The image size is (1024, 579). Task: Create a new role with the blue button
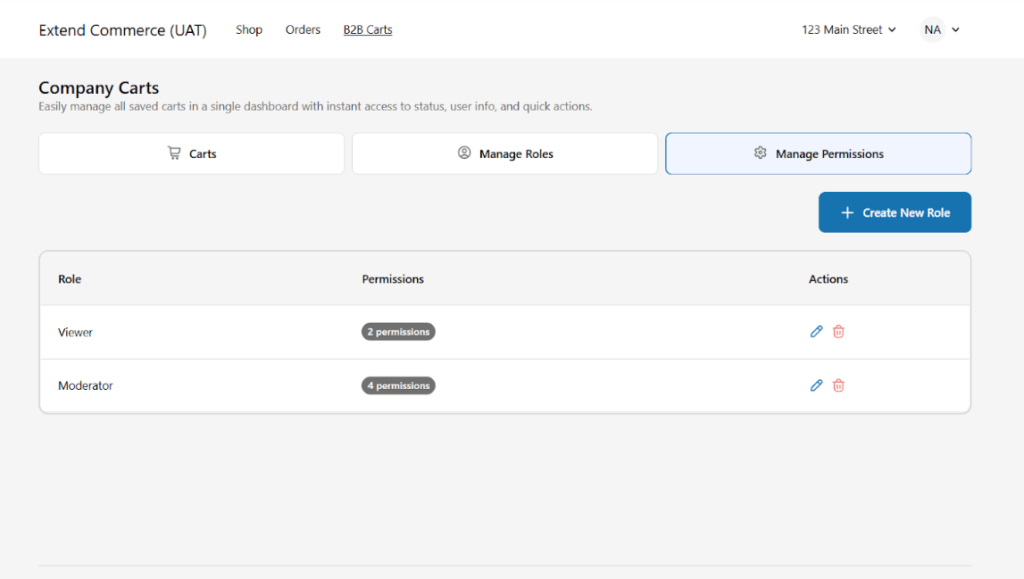tap(895, 212)
